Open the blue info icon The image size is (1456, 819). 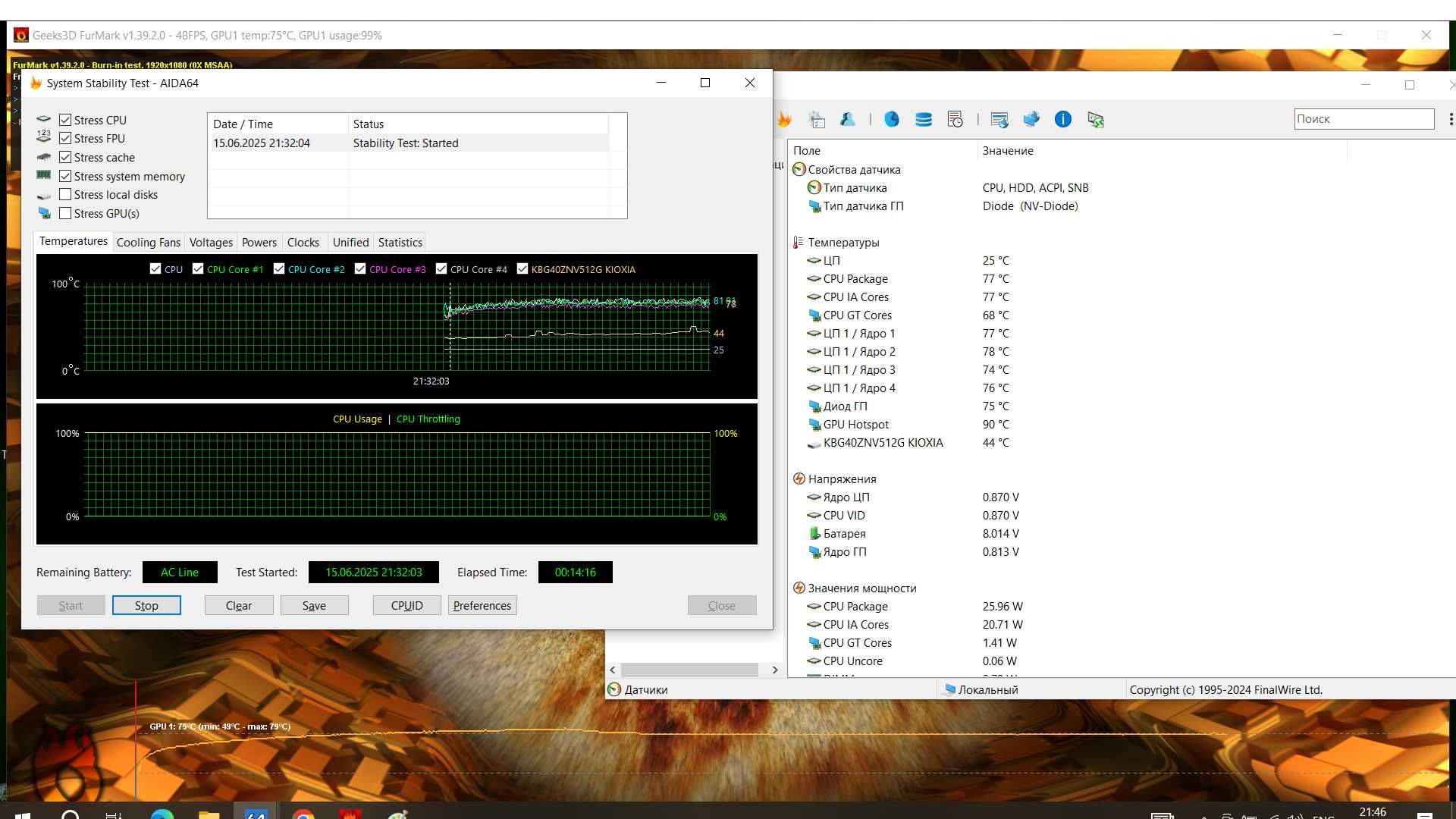click(1063, 119)
